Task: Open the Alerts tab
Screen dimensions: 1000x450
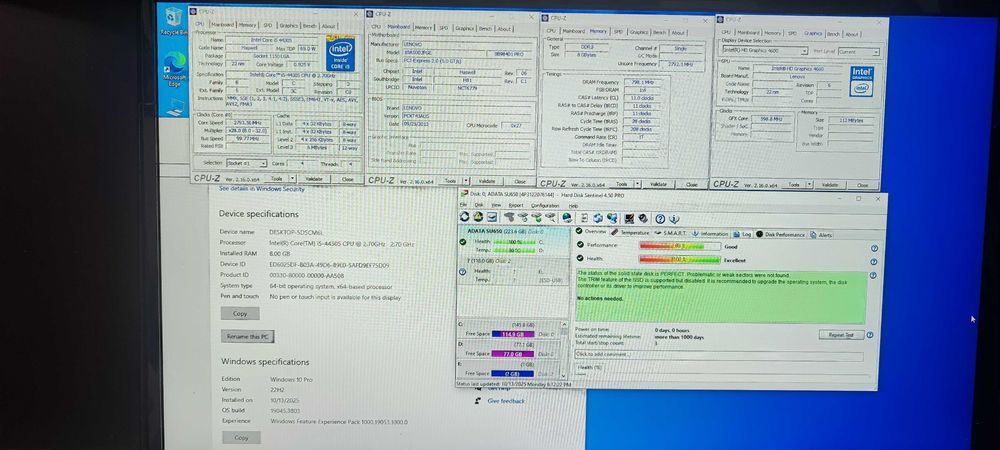Action: (821, 235)
